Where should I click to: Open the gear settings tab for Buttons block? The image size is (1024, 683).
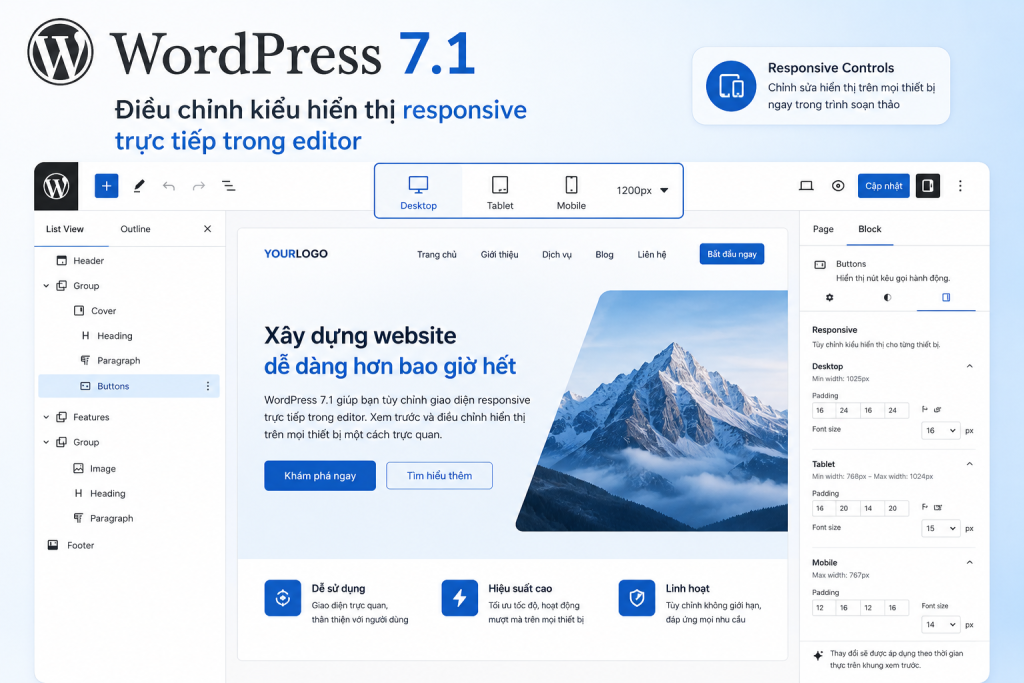pos(829,297)
